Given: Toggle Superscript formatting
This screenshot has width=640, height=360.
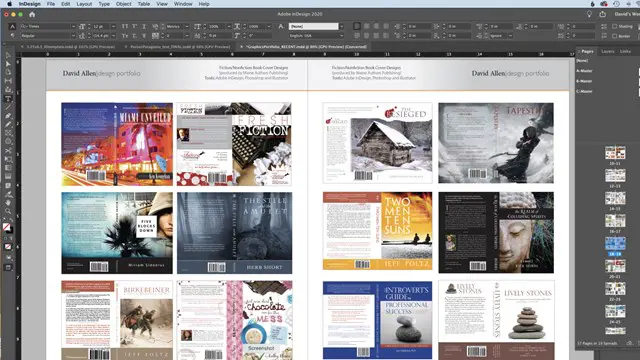Looking at the screenshot, I should coord(134,26).
